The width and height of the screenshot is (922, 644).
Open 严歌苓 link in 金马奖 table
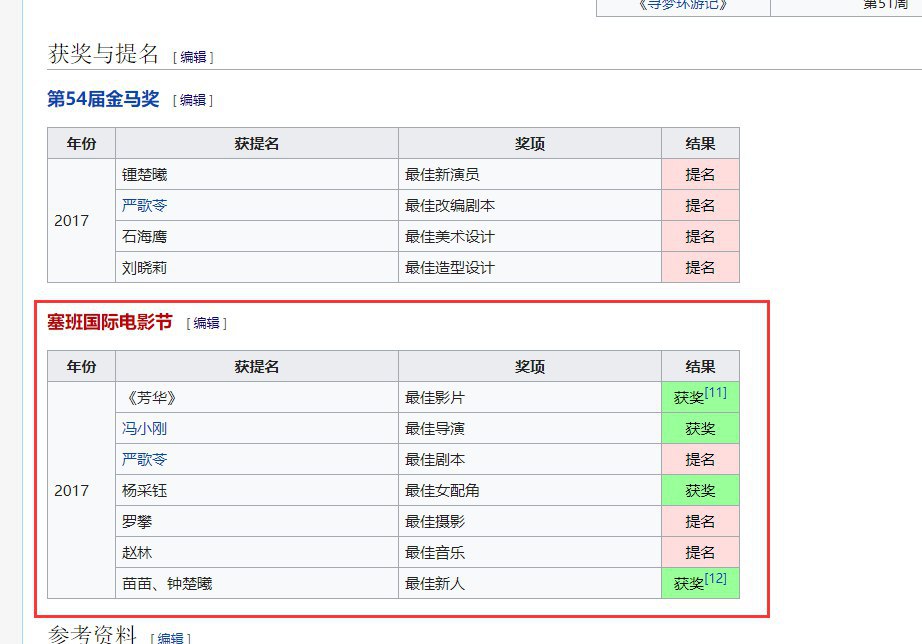click(x=144, y=205)
